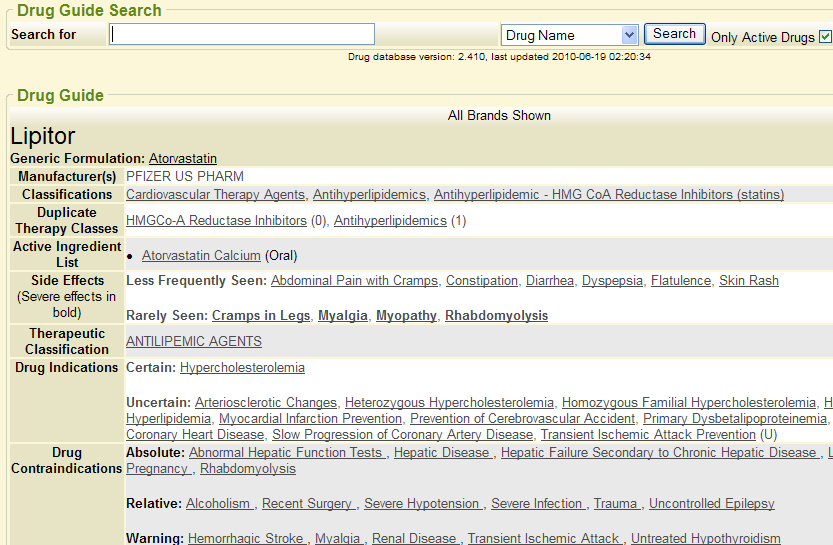Click the Untreated Hypothyroidism warning link
This screenshot has width=833, height=545.
point(706,538)
